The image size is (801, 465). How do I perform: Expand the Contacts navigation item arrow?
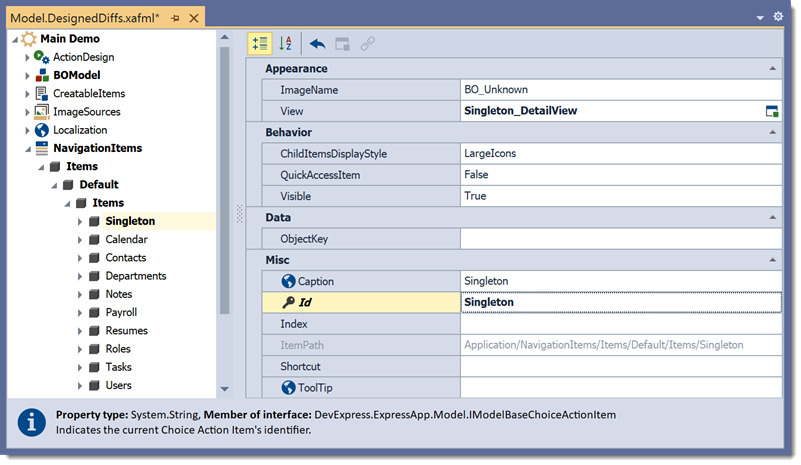pos(80,258)
